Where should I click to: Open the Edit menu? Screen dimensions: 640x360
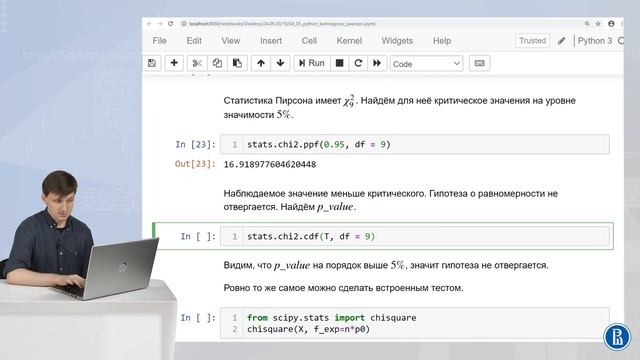194,41
